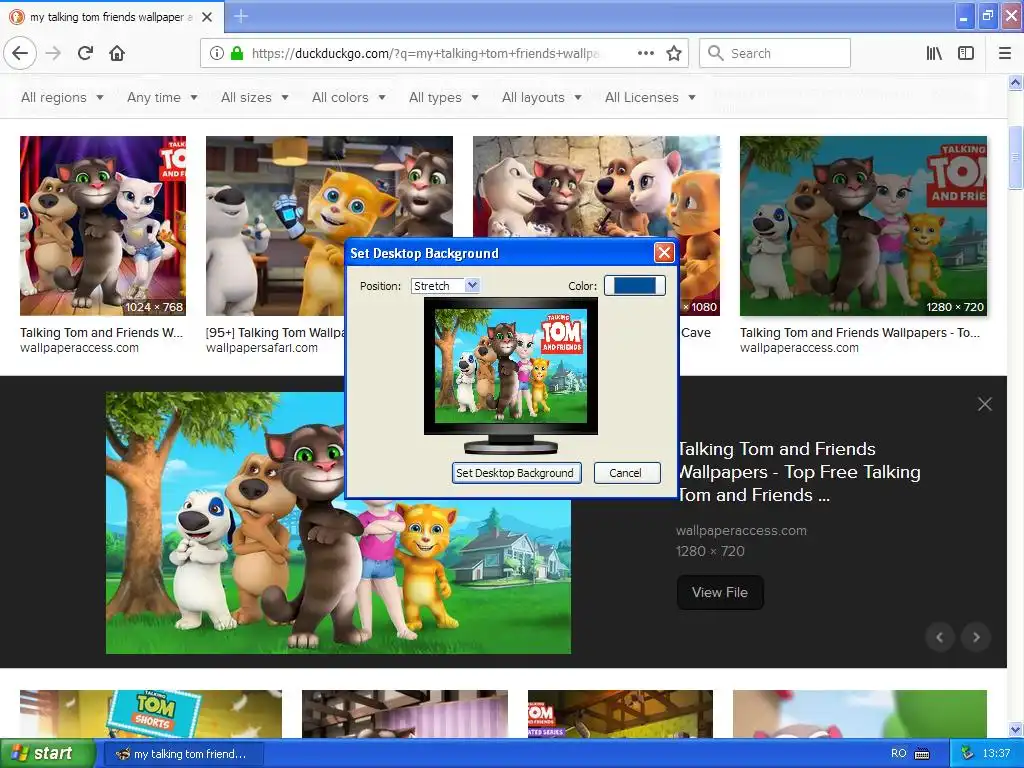Close the image detail panel X
The height and width of the screenshot is (768, 1024).
985,404
